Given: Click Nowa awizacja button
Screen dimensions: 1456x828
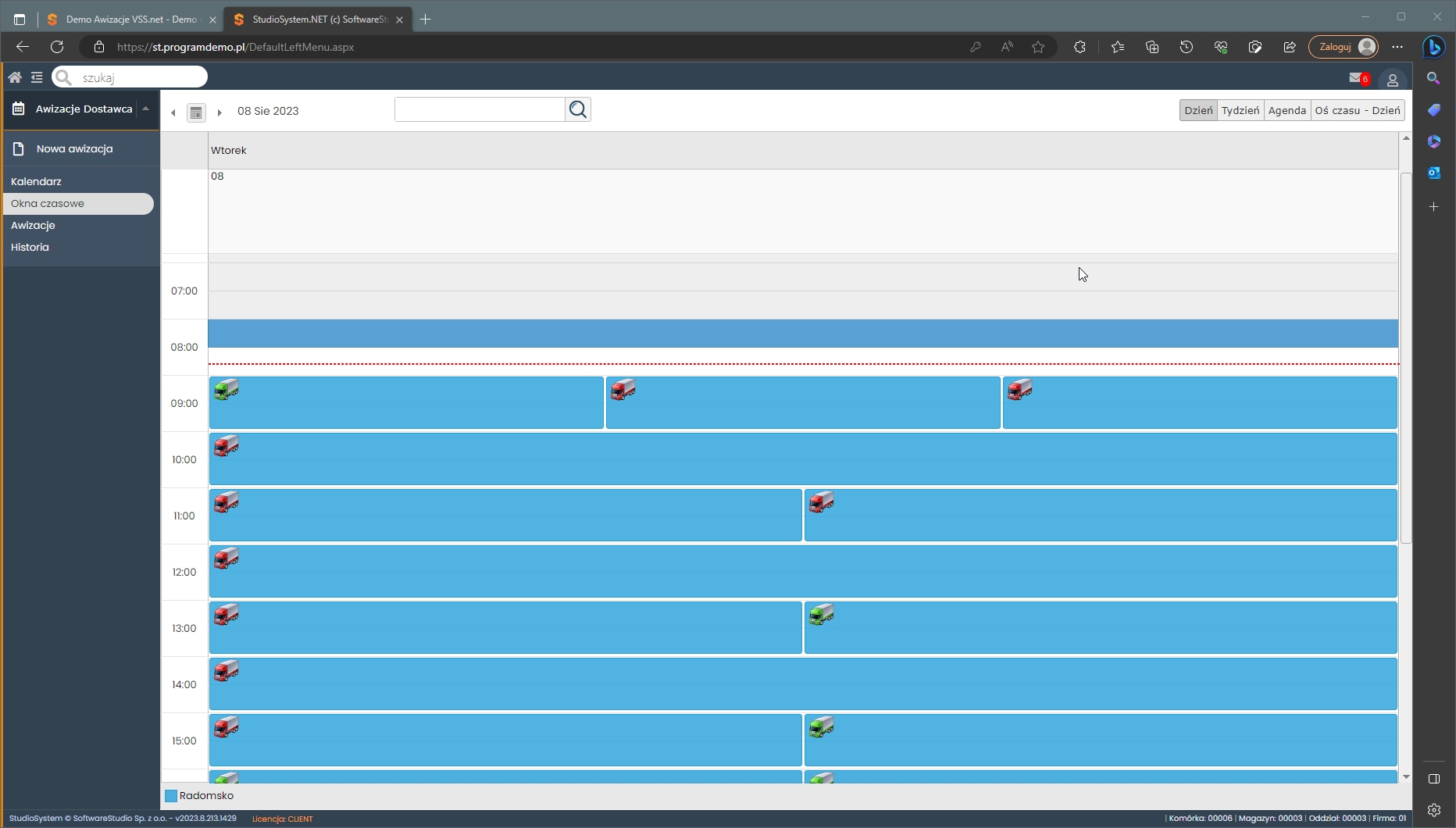Looking at the screenshot, I should tap(74, 148).
